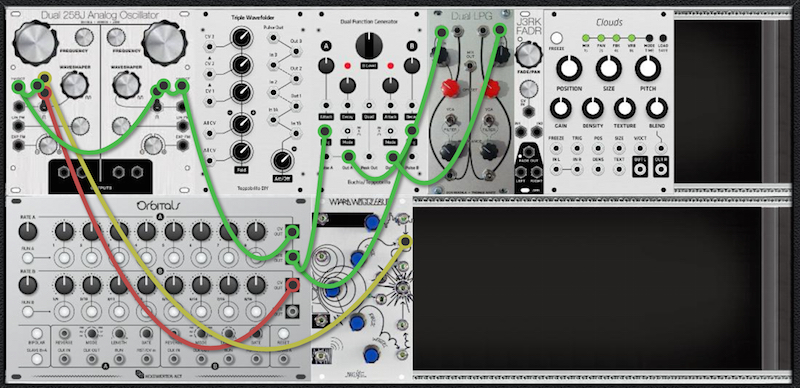Image resolution: width=800 pixels, height=388 pixels.
Task: Select the V/OCT input jack on Clouds
Action: (x=640, y=149)
